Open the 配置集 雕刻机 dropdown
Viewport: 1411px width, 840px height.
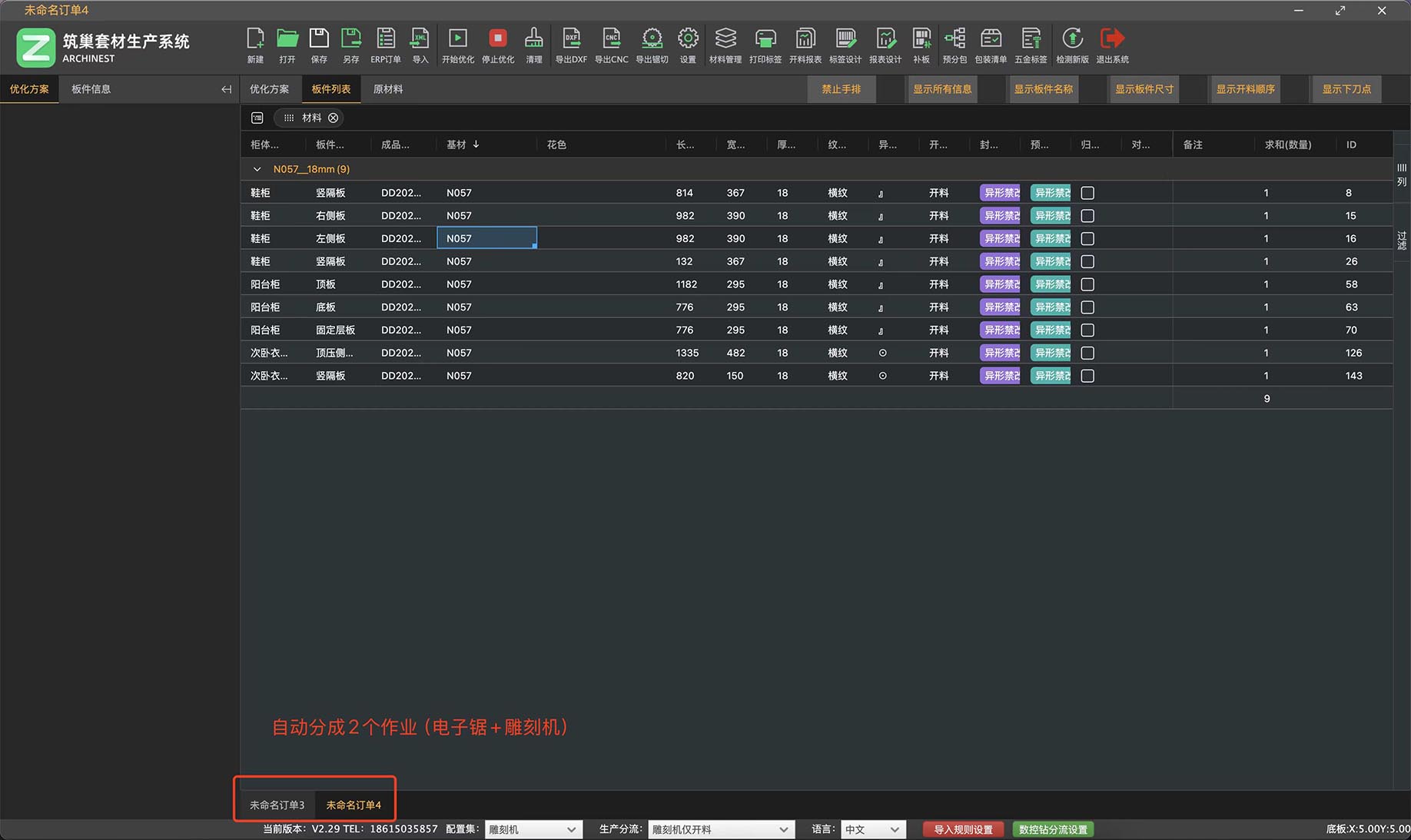(533, 829)
